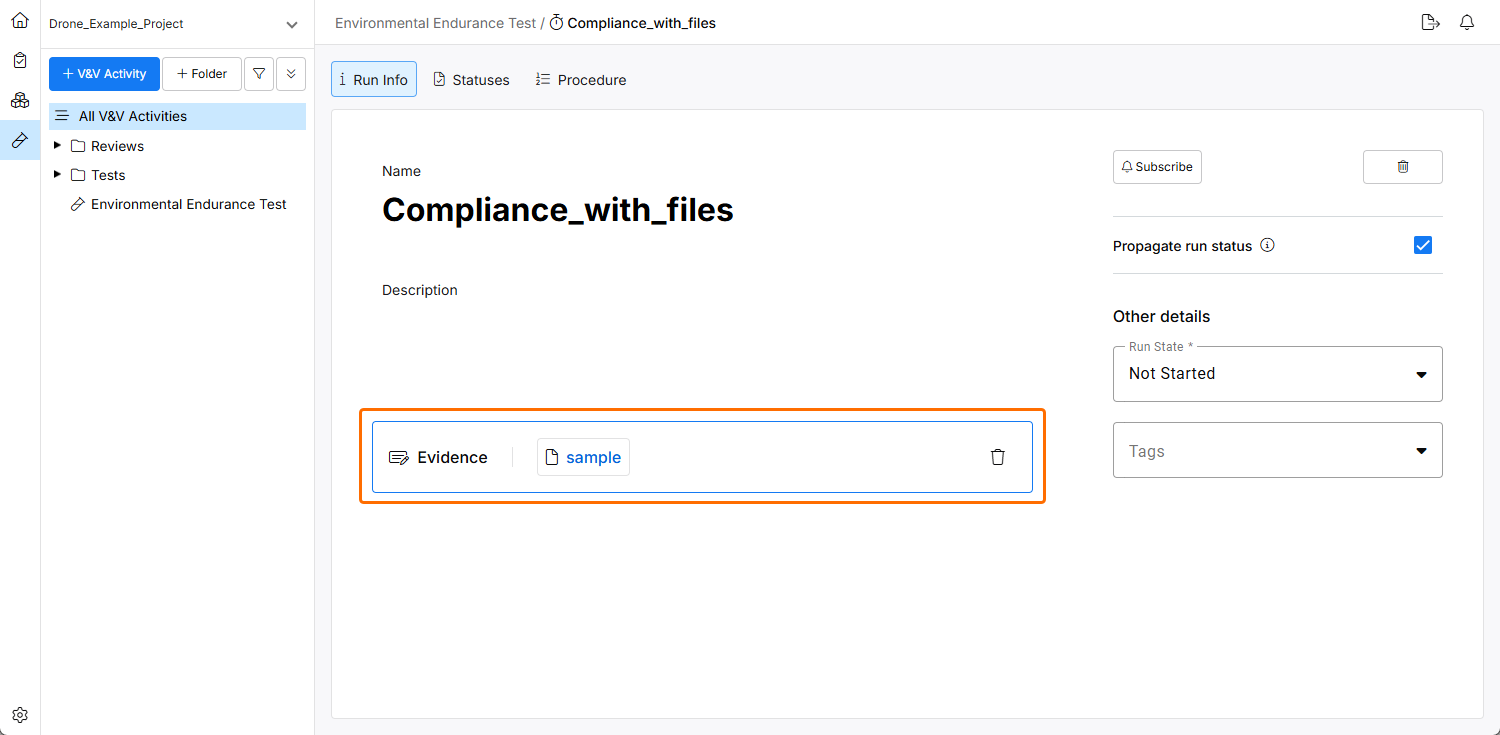Open the Run State dropdown
This screenshot has width=1500, height=735.
coord(1277,374)
